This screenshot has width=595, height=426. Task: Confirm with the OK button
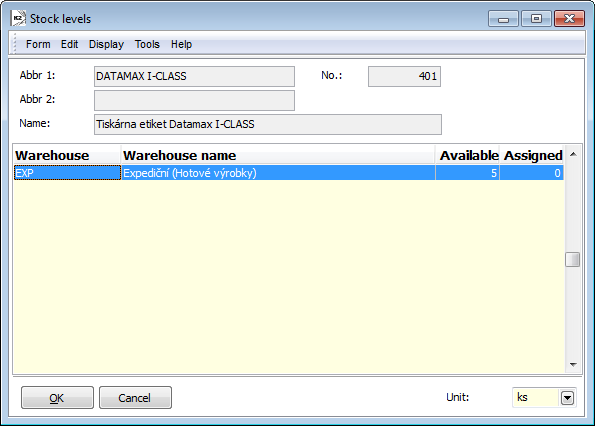pyautogui.click(x=57, y=398)
